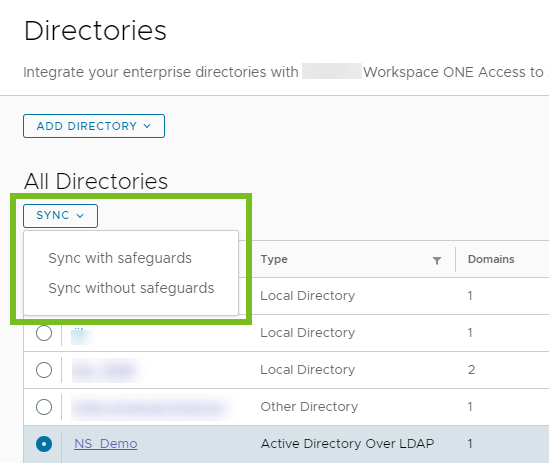Select radio button of second Local Directory row
This screenshot has height=463, width=549.
(44, 333)
